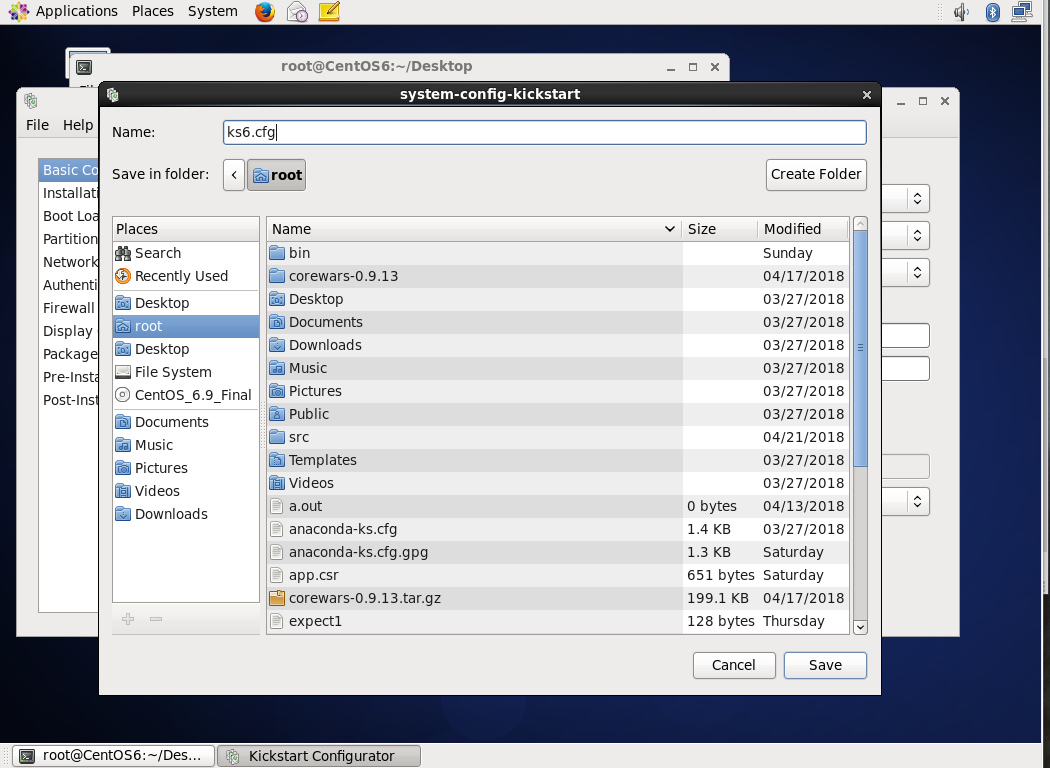Select the src folder in file list
Viewport: 1050px width, 768px height.
557,437
